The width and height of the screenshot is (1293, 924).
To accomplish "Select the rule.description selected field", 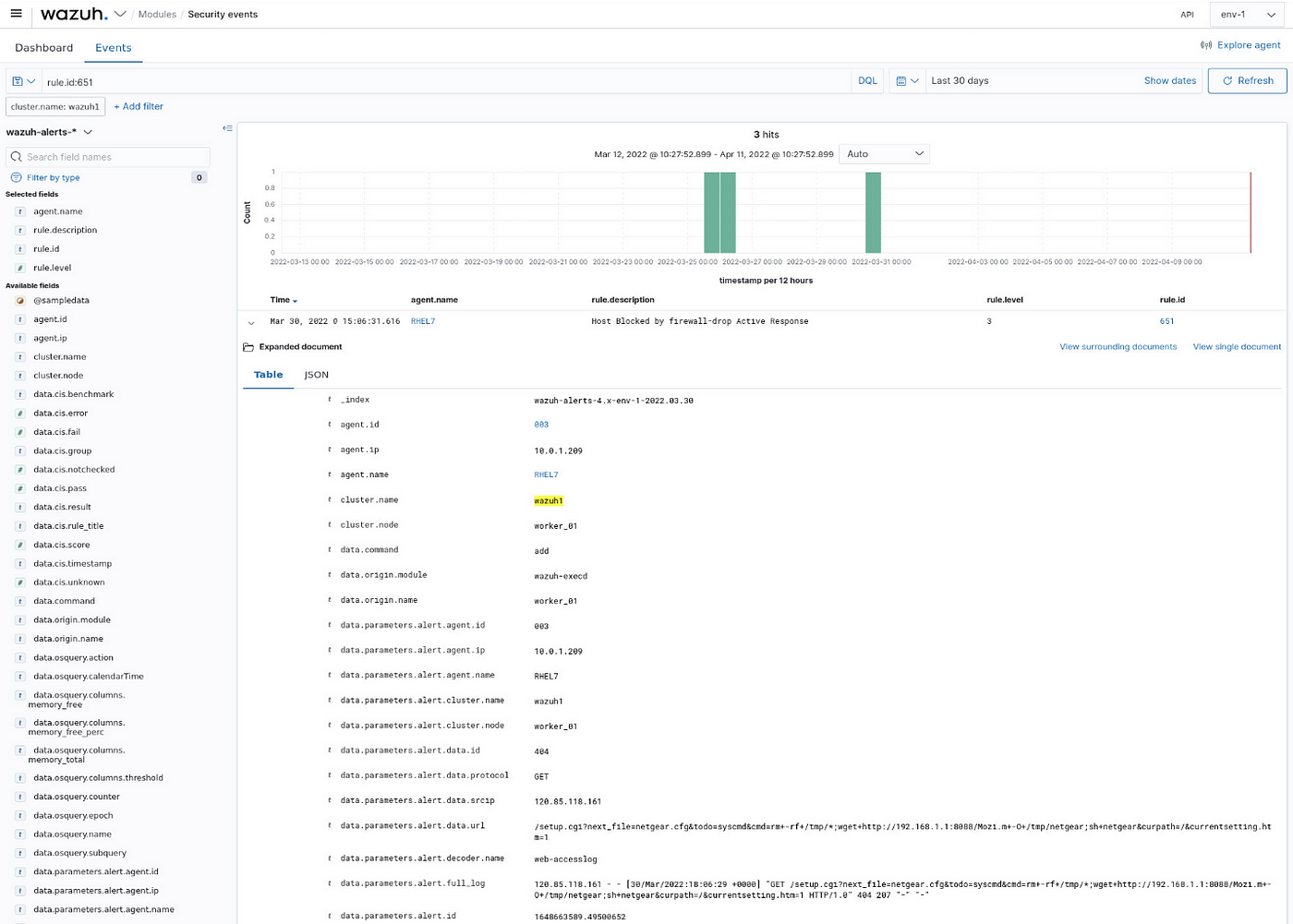I will tap(65, 230).
